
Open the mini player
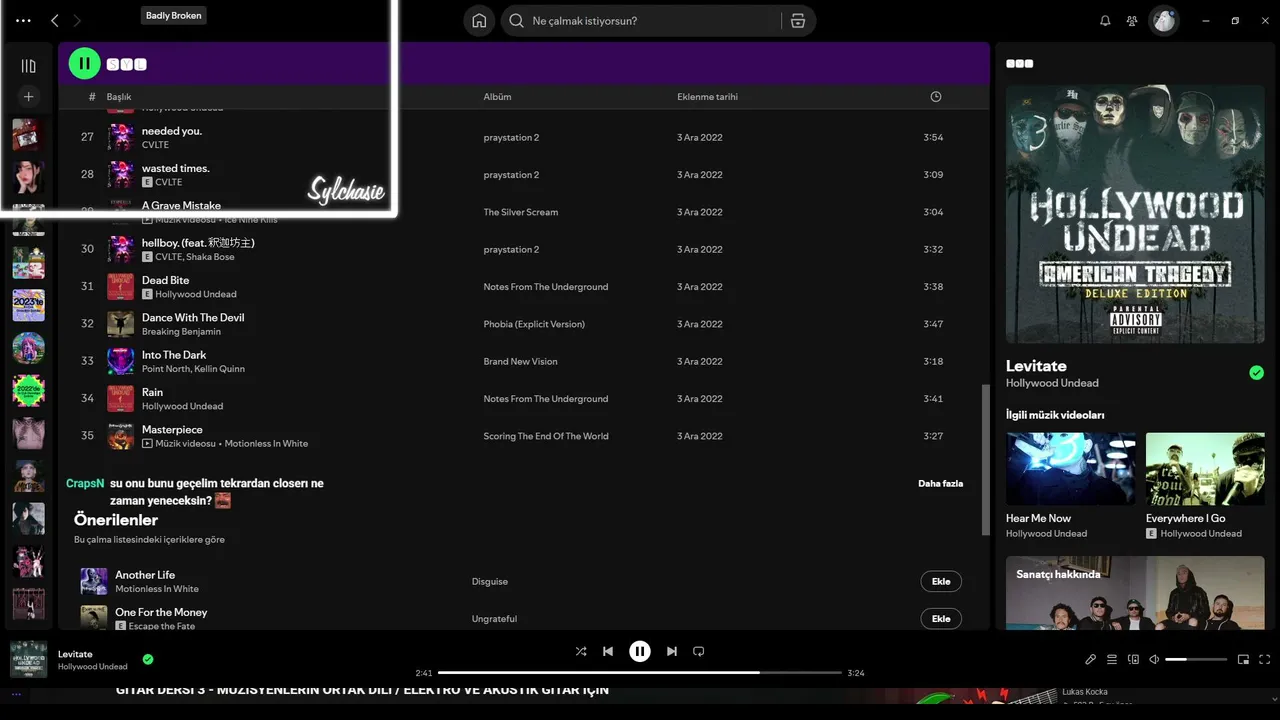[1244, 659]
